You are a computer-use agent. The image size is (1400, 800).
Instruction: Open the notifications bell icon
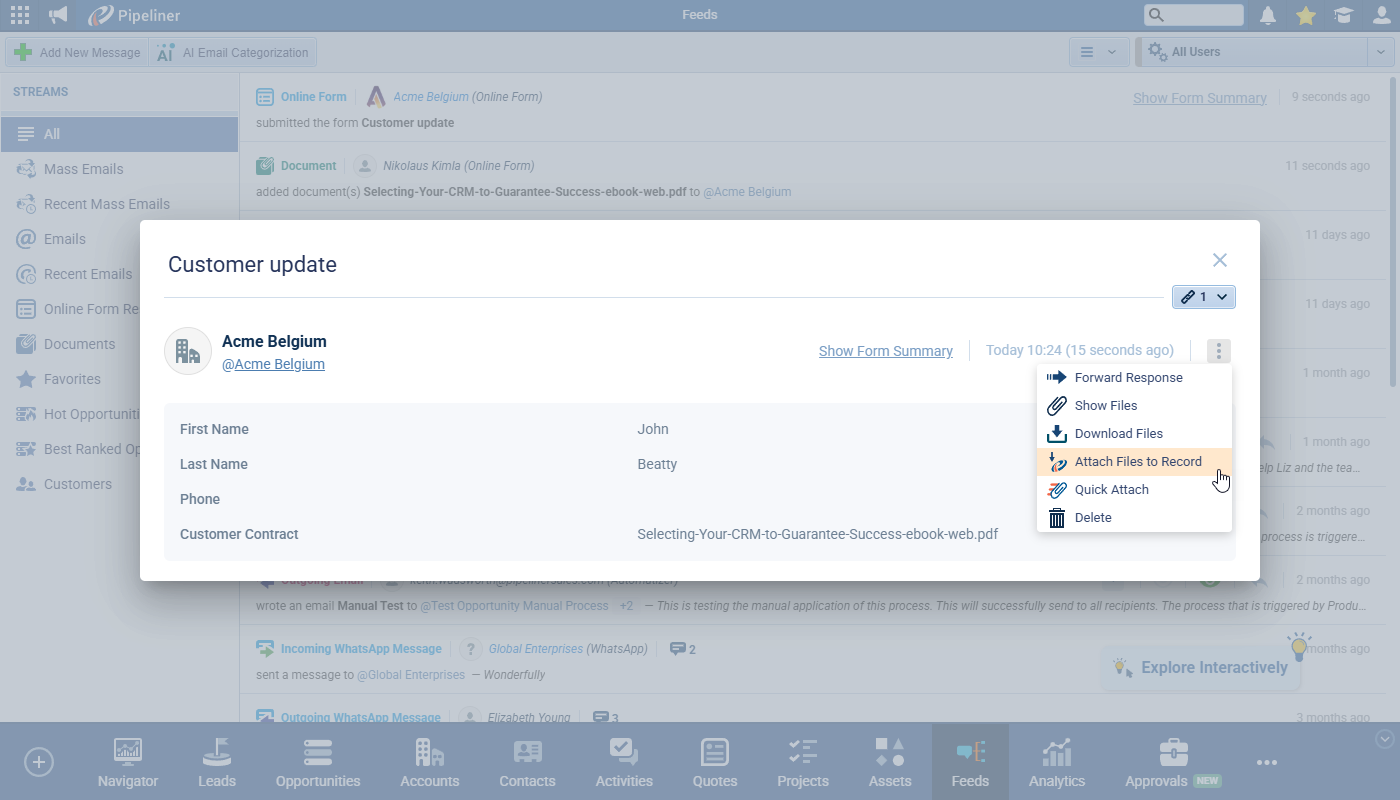[x=1268, y=15]
